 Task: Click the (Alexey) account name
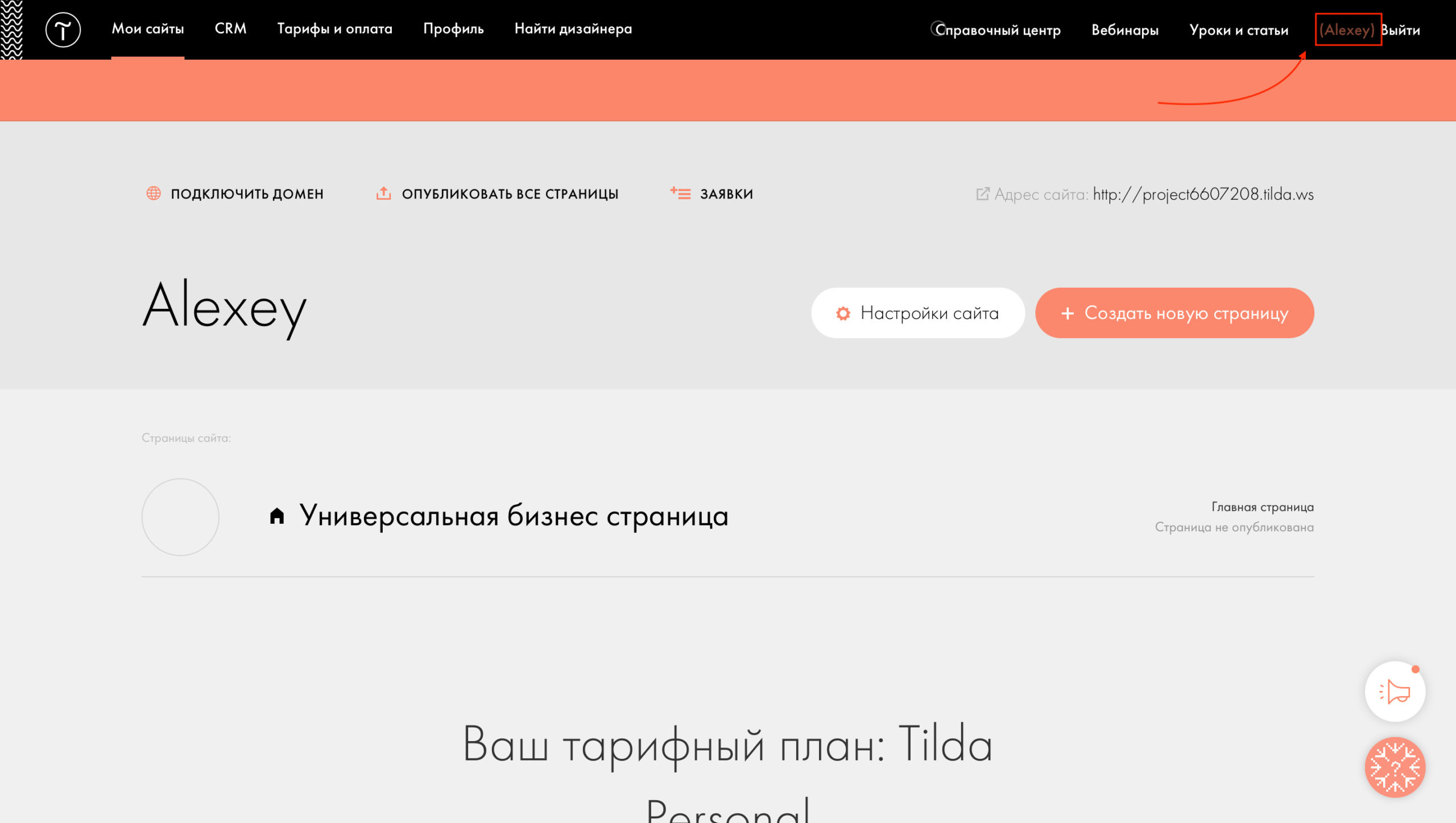tap(1347, 30)
